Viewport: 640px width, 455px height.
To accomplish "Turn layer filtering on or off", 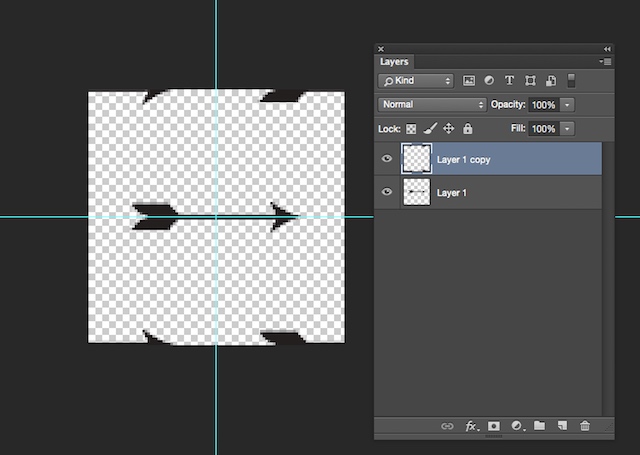I will 572,80.
